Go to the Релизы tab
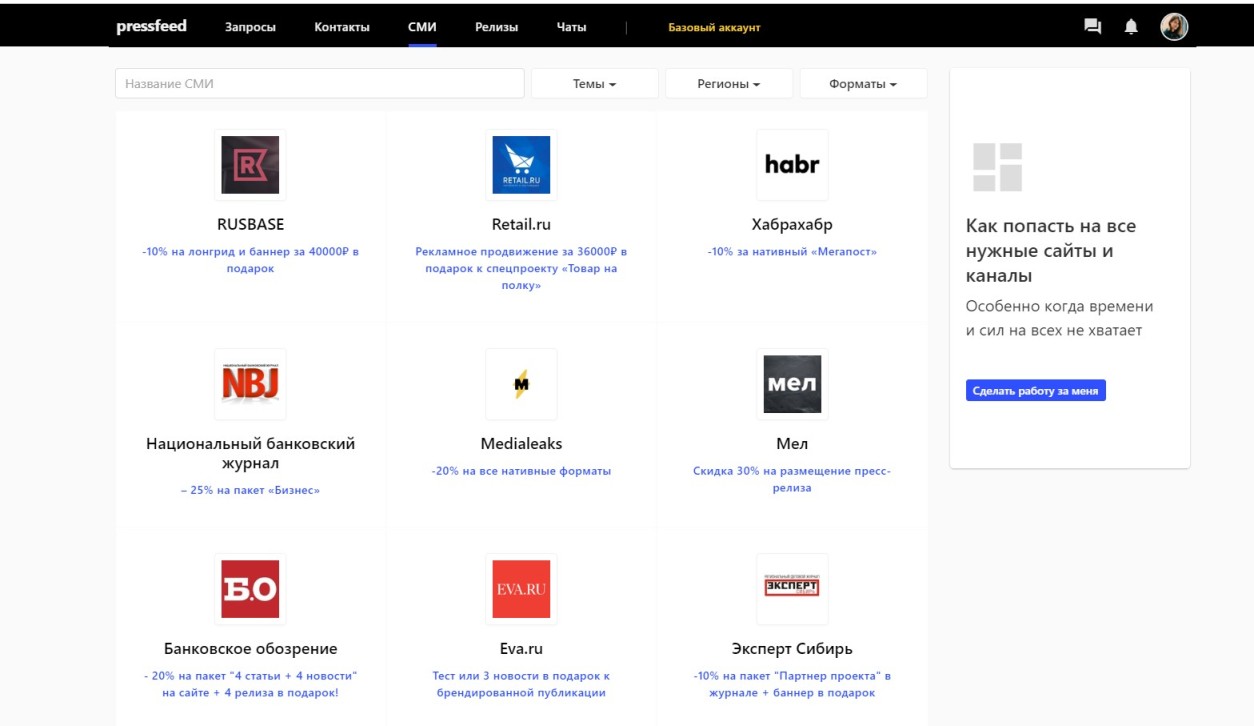 (496, 27)
